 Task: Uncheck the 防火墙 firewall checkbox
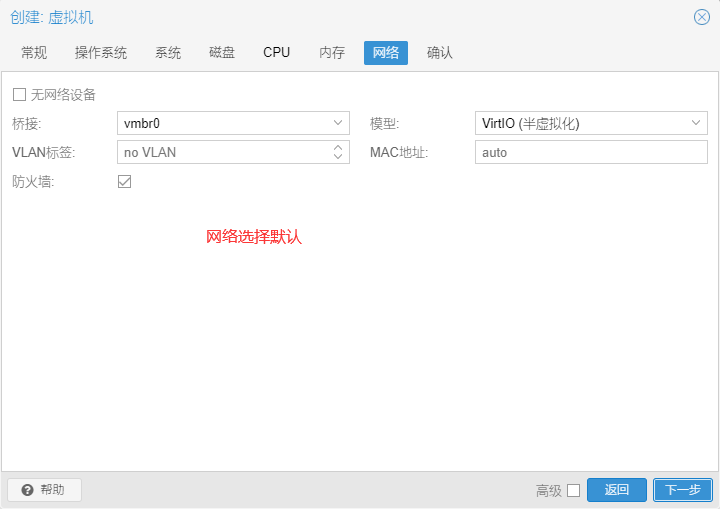pyautogui.click(x=125, y=181)
